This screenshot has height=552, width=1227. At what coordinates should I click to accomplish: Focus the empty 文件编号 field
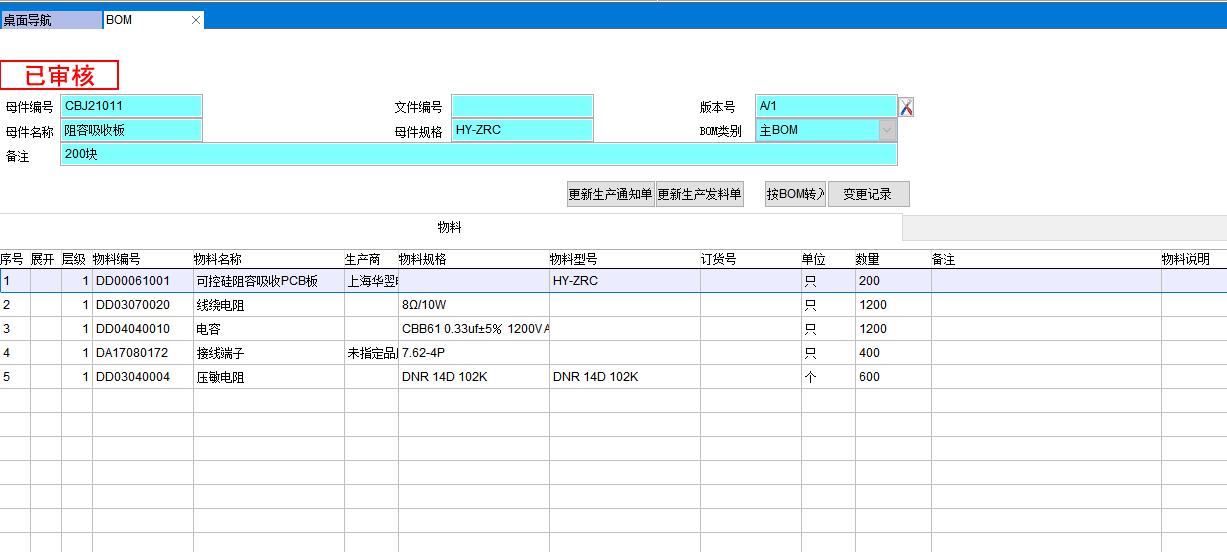coord(522,106)
